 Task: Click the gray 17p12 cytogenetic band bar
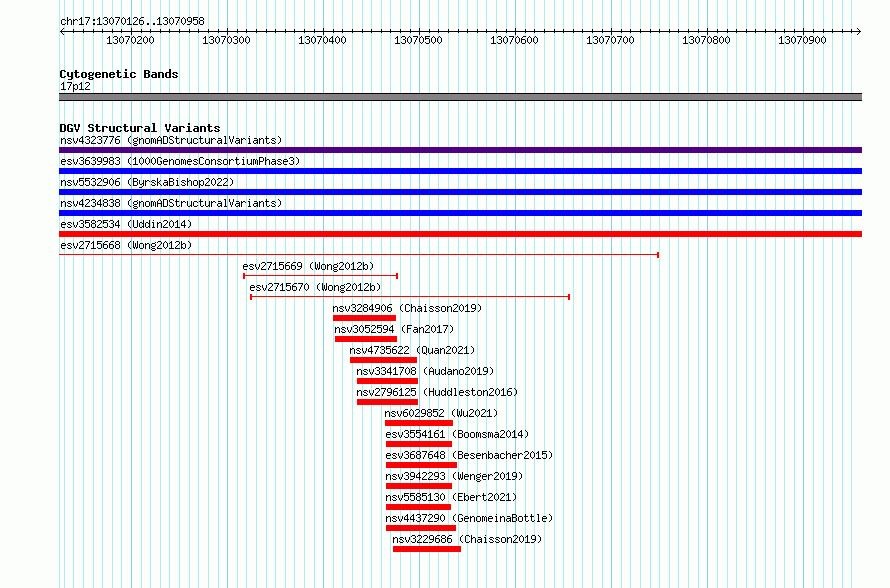tap(460, 97)
